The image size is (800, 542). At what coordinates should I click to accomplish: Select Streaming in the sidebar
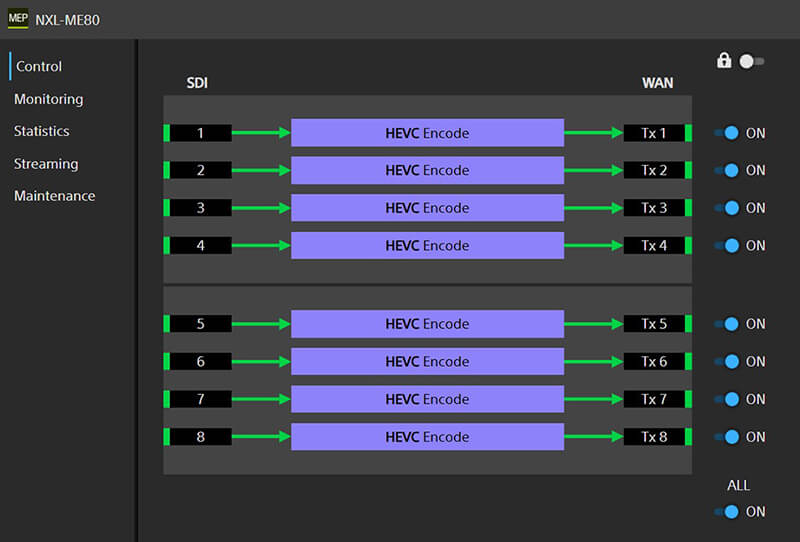click(45, 163)
